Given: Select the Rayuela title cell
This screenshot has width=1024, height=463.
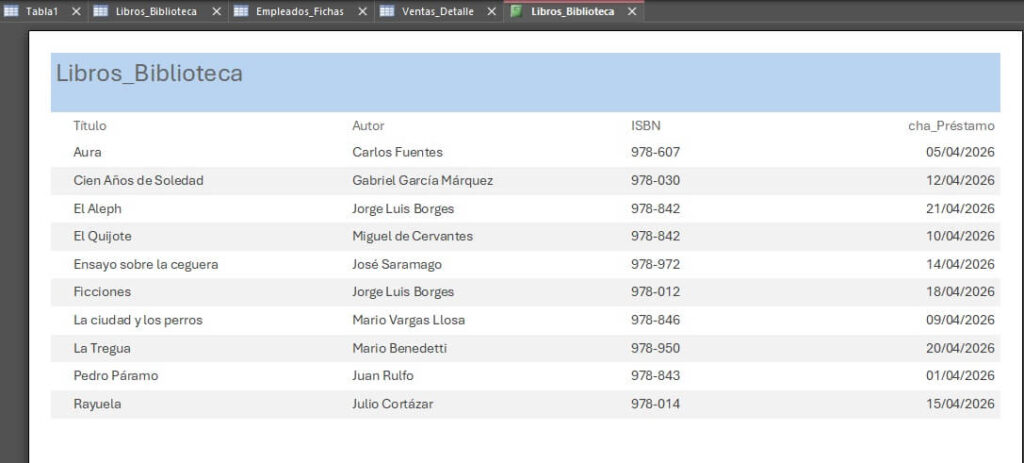Looking at the screenshot, I should click(97, 404).
